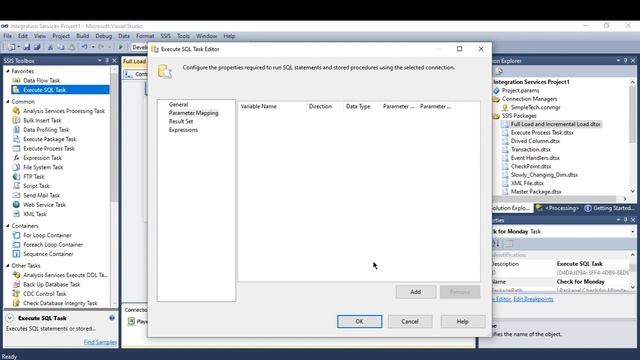Open the Tools menu

183,36
